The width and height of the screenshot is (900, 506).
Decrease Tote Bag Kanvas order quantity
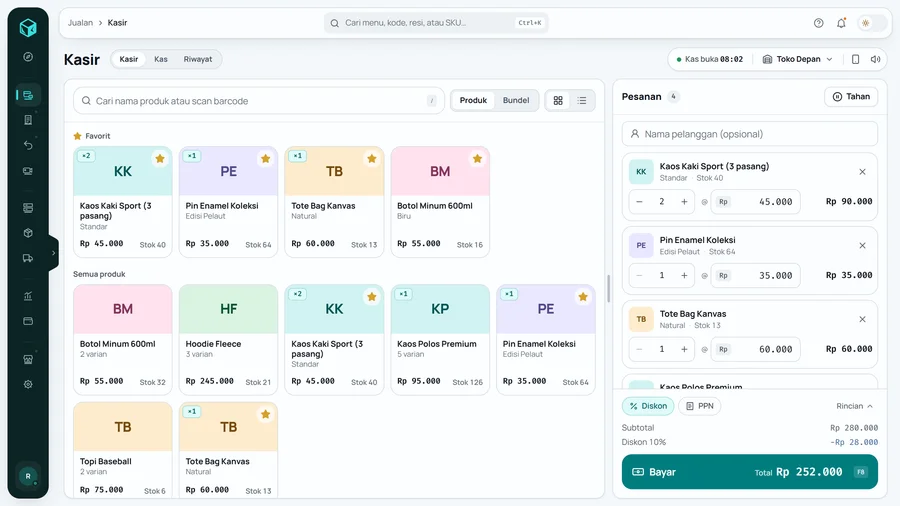[x=639, y=349]
